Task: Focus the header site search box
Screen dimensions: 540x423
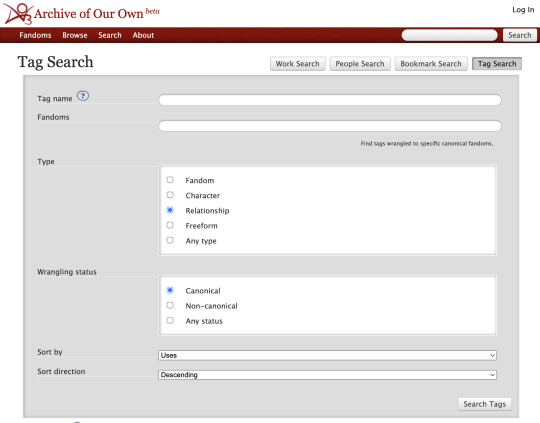Action: (x=449, y=35)
